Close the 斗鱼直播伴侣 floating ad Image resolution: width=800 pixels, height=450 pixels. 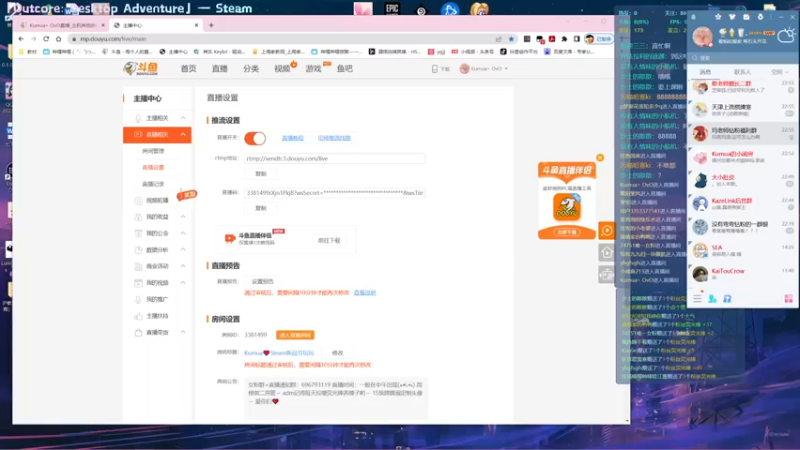coord(600,158)
